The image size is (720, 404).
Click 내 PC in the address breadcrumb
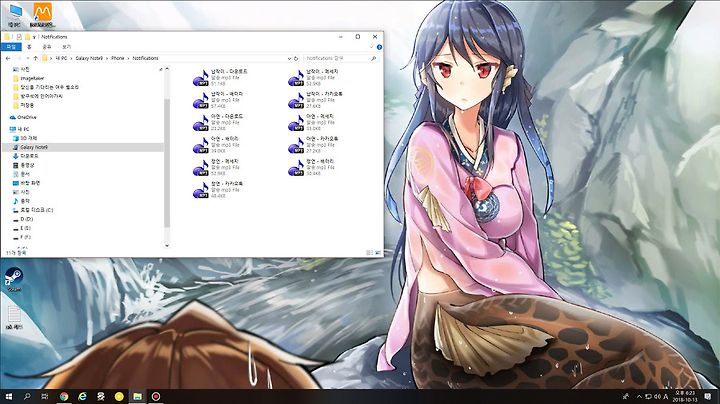(x=61, y=58)
